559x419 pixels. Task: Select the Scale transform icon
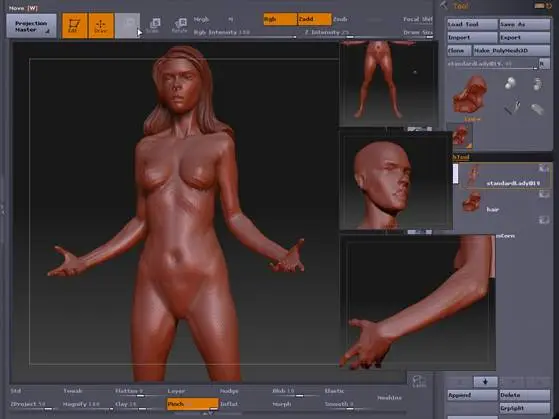154,26
